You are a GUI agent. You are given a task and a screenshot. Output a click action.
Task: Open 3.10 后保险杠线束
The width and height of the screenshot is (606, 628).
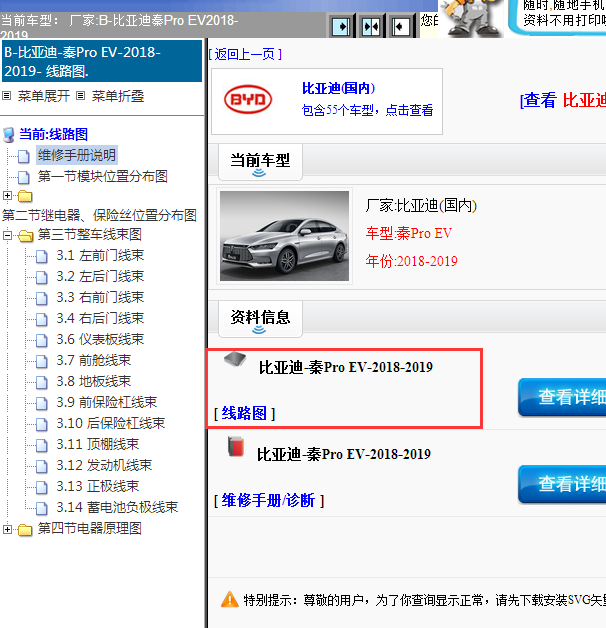(111, 423)
